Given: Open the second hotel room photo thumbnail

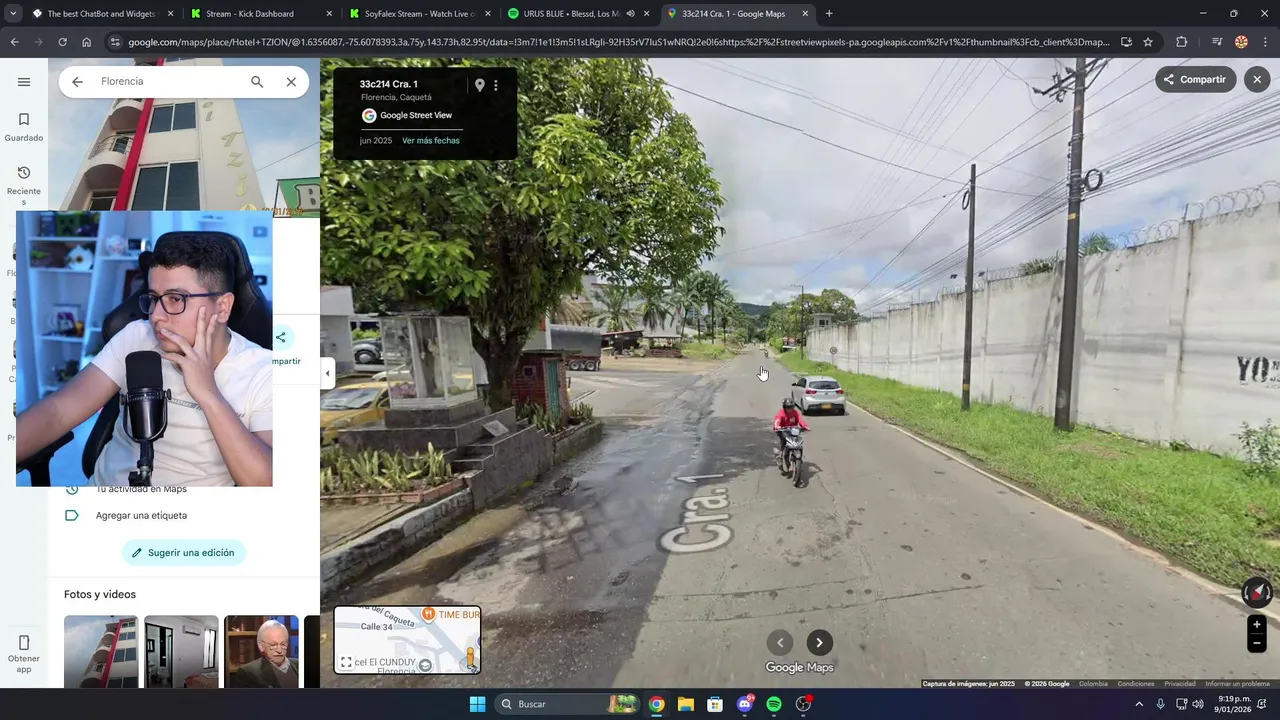Looking at the screenshot, I should pos(181,652).
